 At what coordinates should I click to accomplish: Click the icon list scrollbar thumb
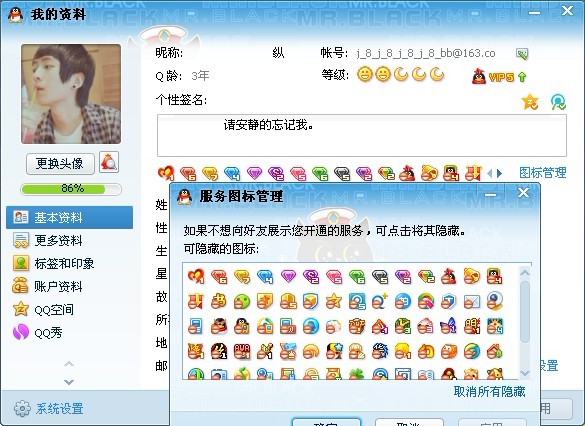click(x=525, y=311)
